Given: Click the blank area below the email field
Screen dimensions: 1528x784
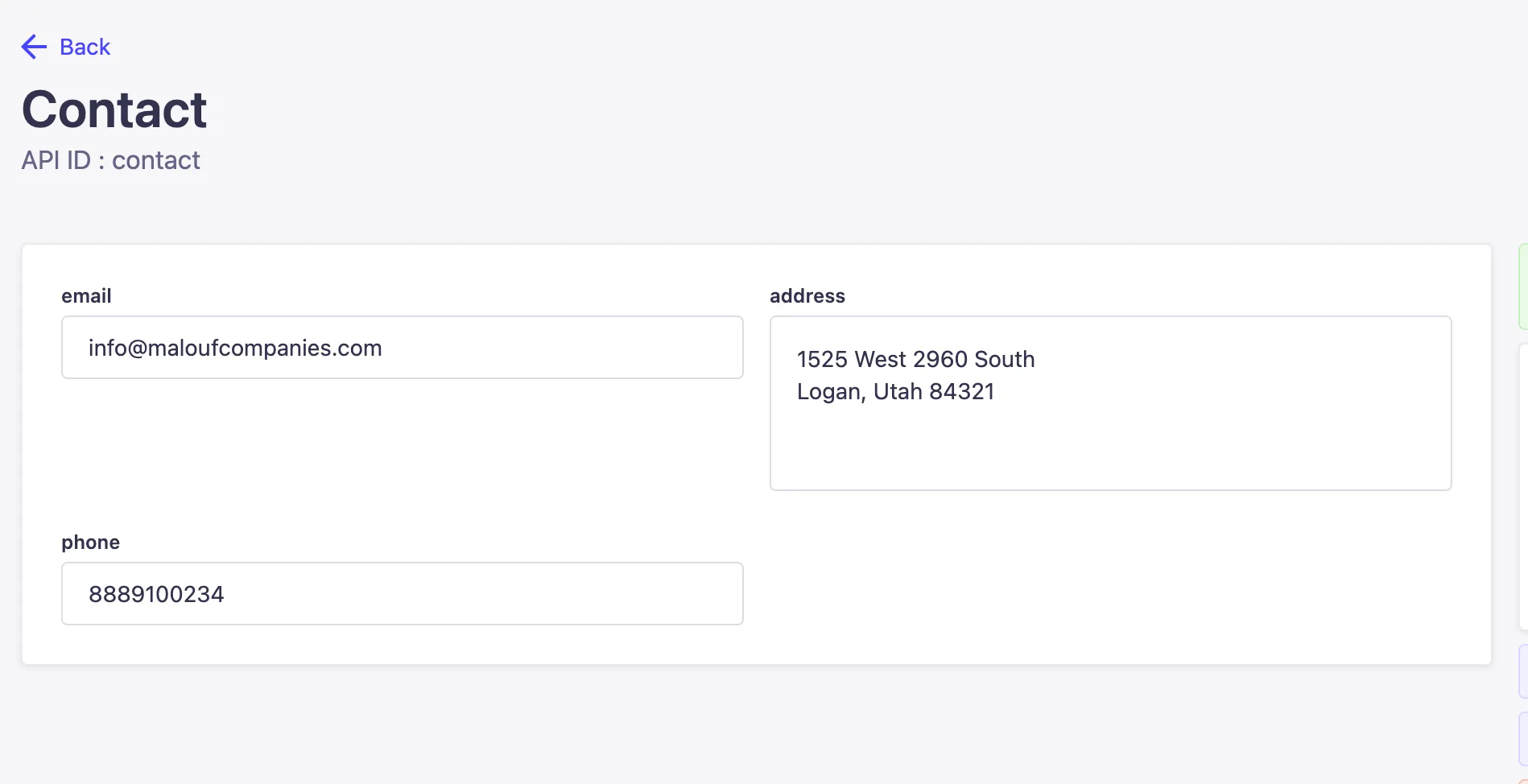Looking at the screenshot, I should point(403,451).
